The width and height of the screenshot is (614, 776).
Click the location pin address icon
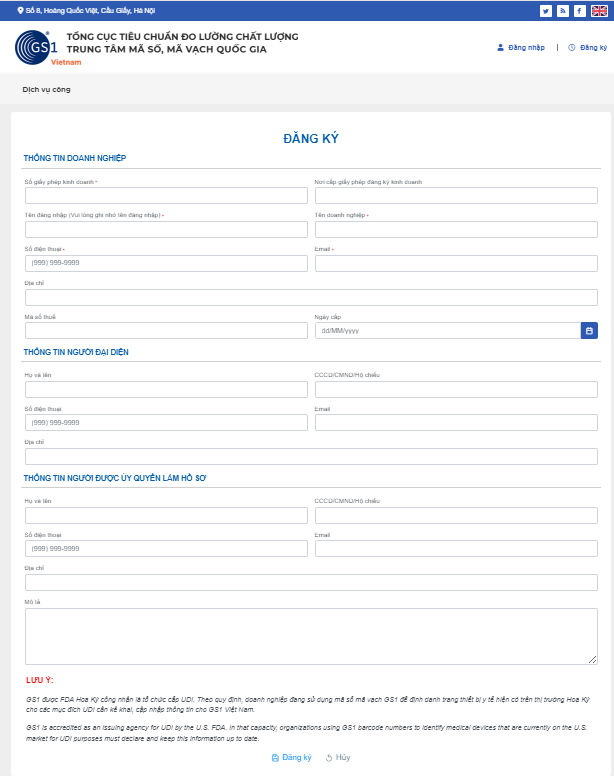(21, 11)
